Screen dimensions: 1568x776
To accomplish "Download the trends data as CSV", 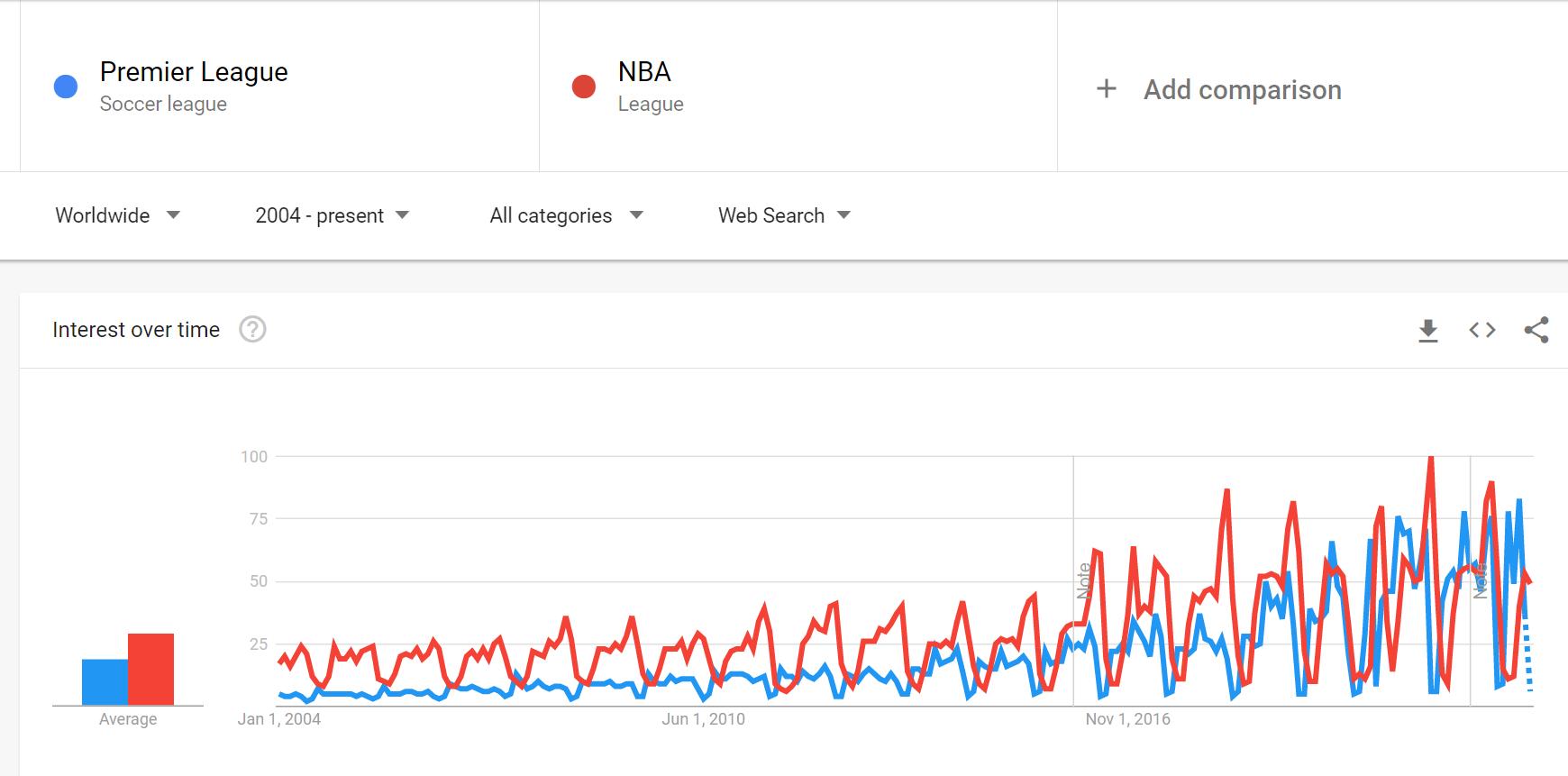I will coord(1427,330).
